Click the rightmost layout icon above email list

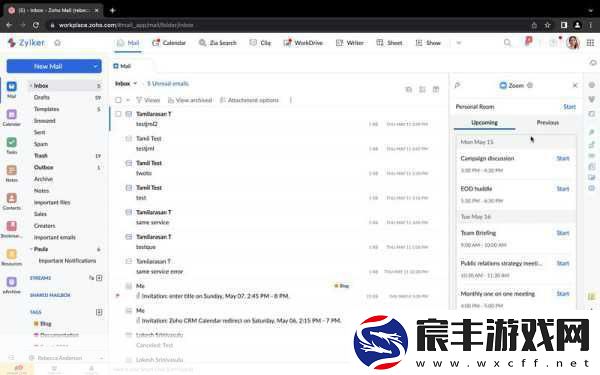[436, 89]
